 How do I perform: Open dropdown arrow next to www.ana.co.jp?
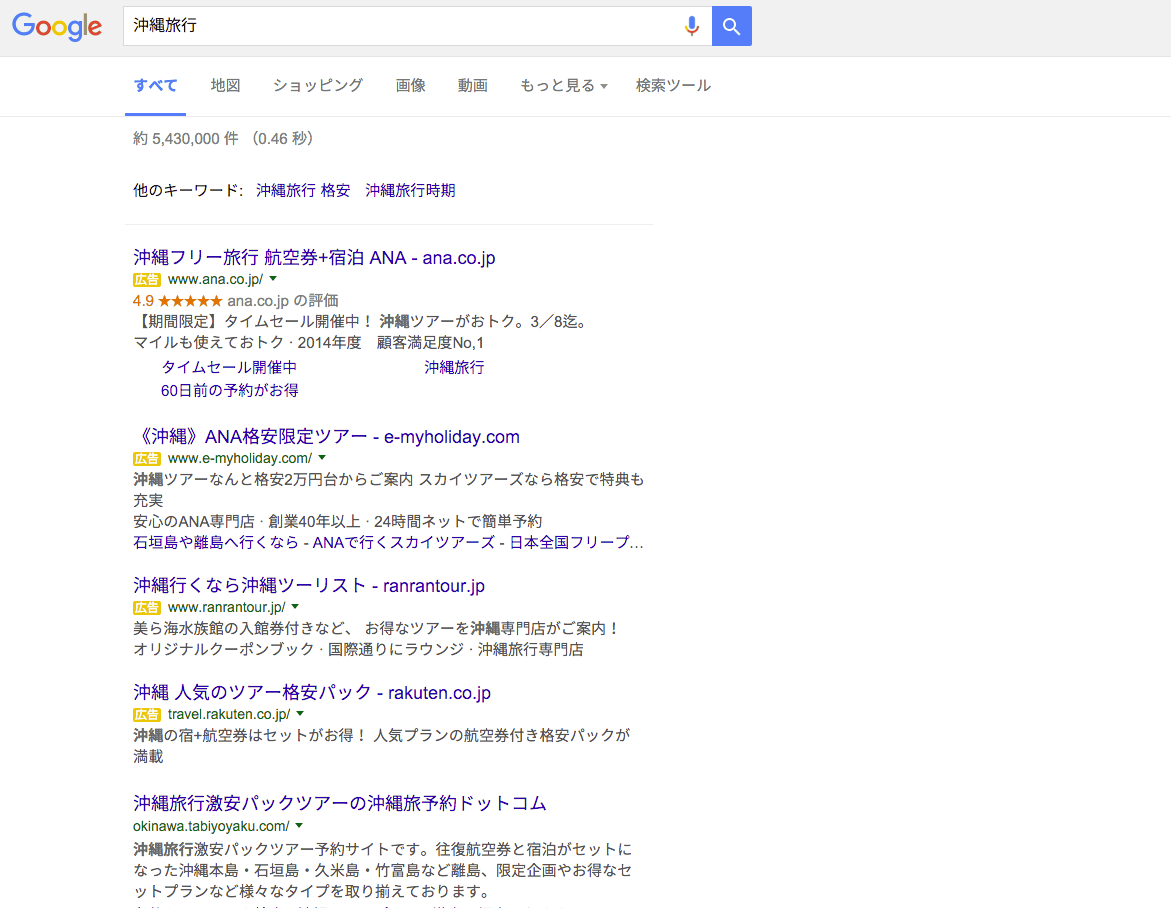tap(273, 279)
